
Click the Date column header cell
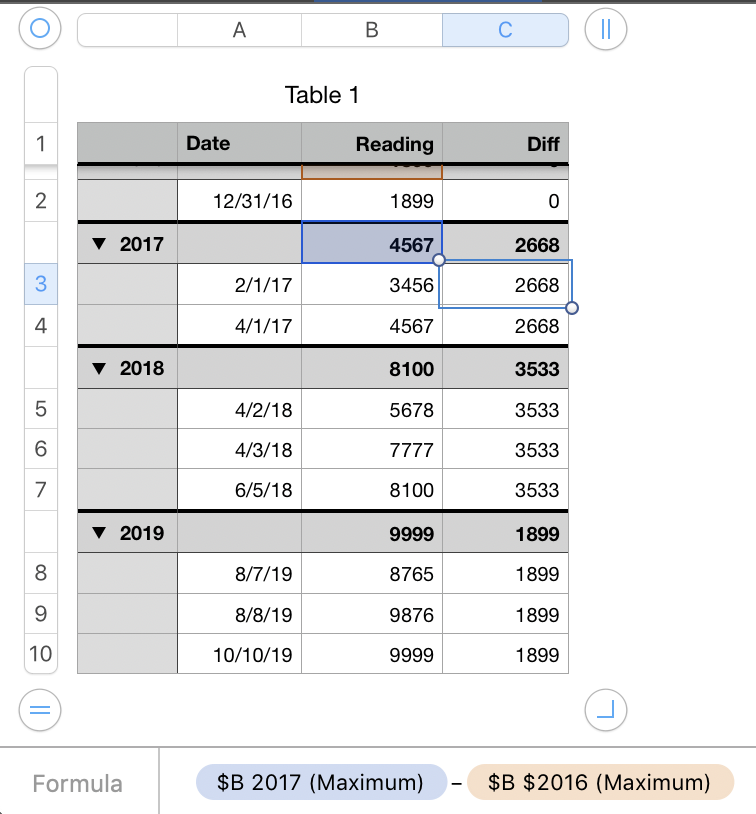pyautogui.click(x=239, y=143)
